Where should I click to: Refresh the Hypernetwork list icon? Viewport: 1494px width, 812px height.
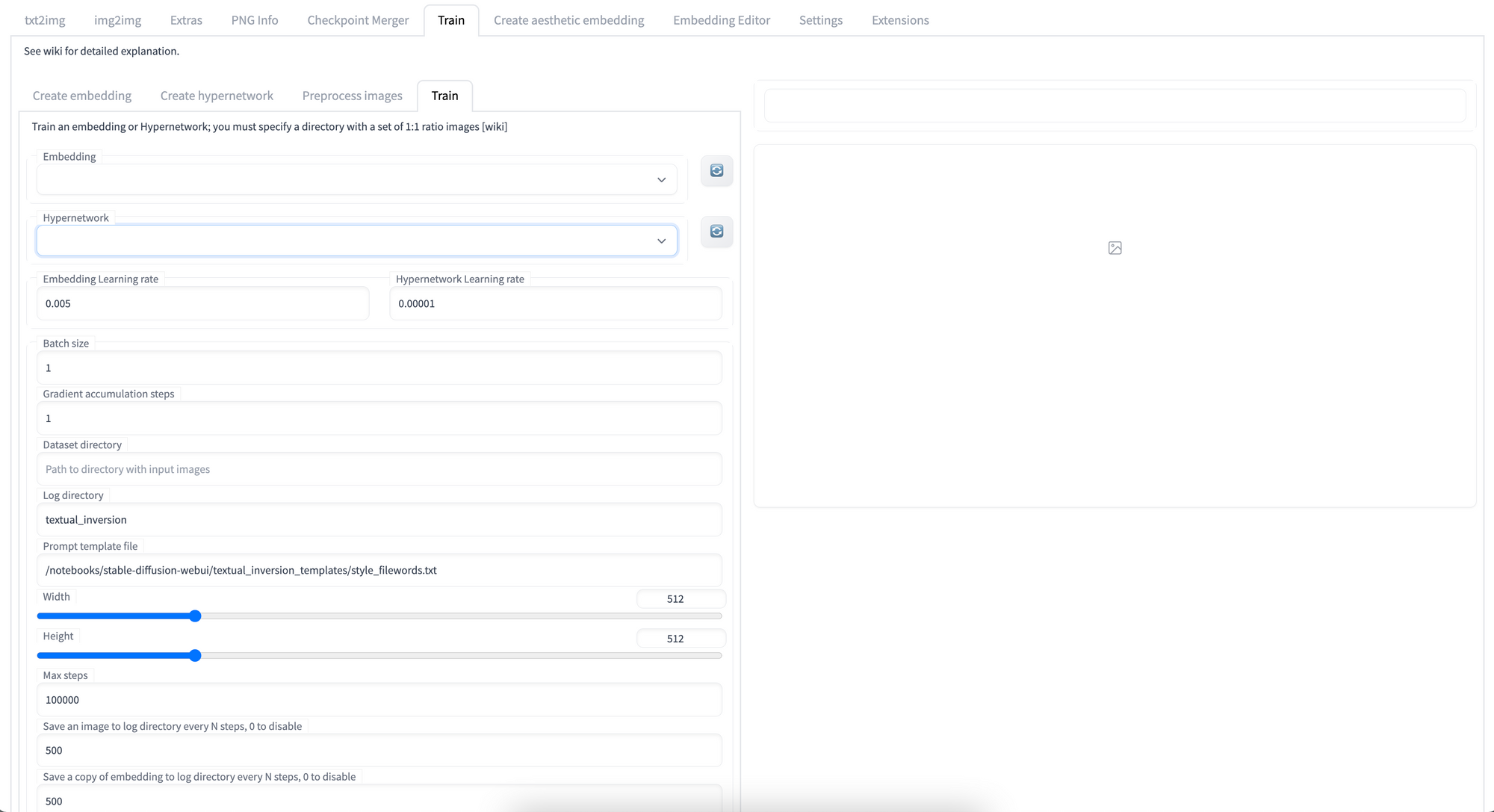[716, 232]
